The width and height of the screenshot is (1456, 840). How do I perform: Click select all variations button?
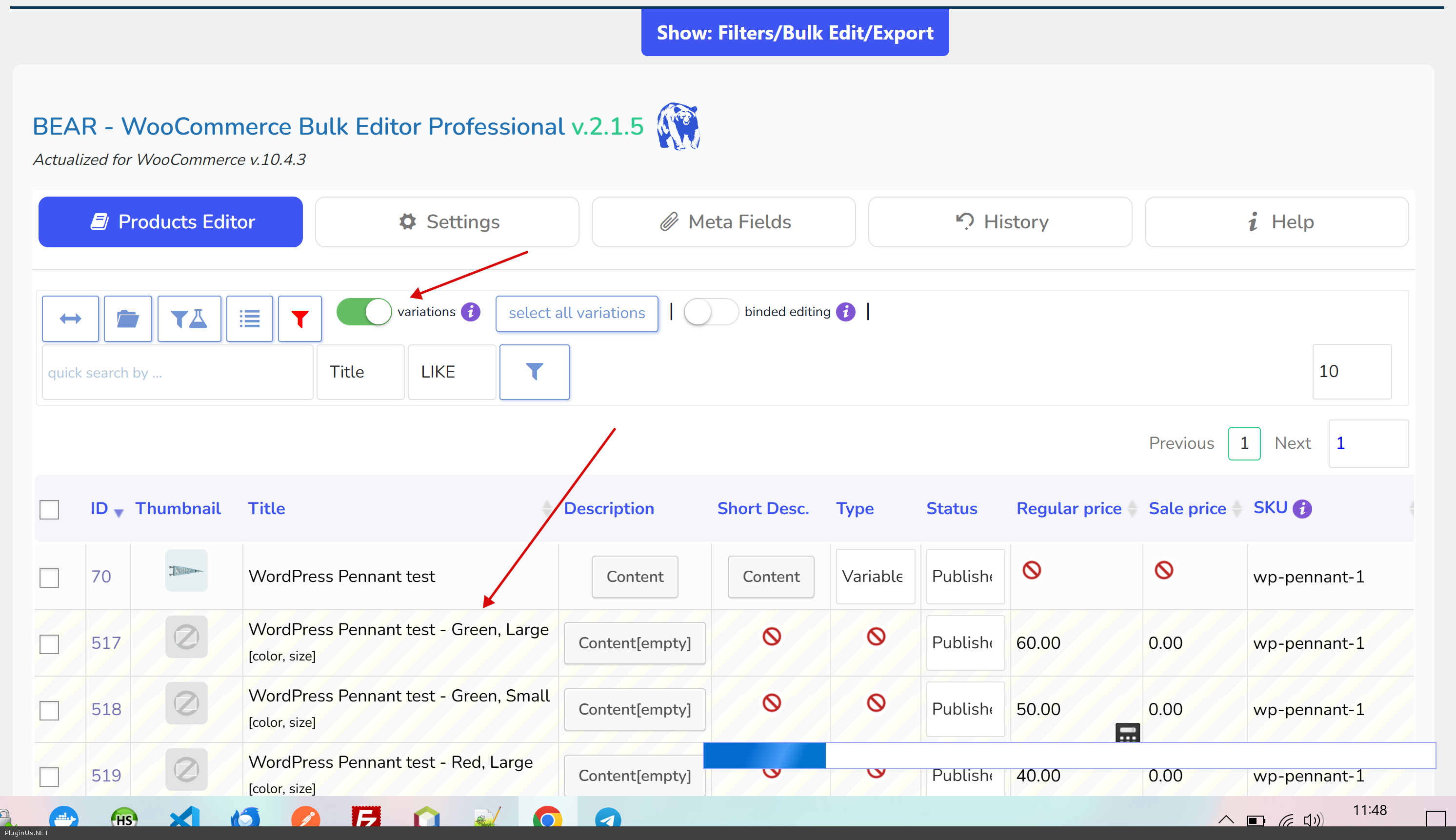click(576, 313)
